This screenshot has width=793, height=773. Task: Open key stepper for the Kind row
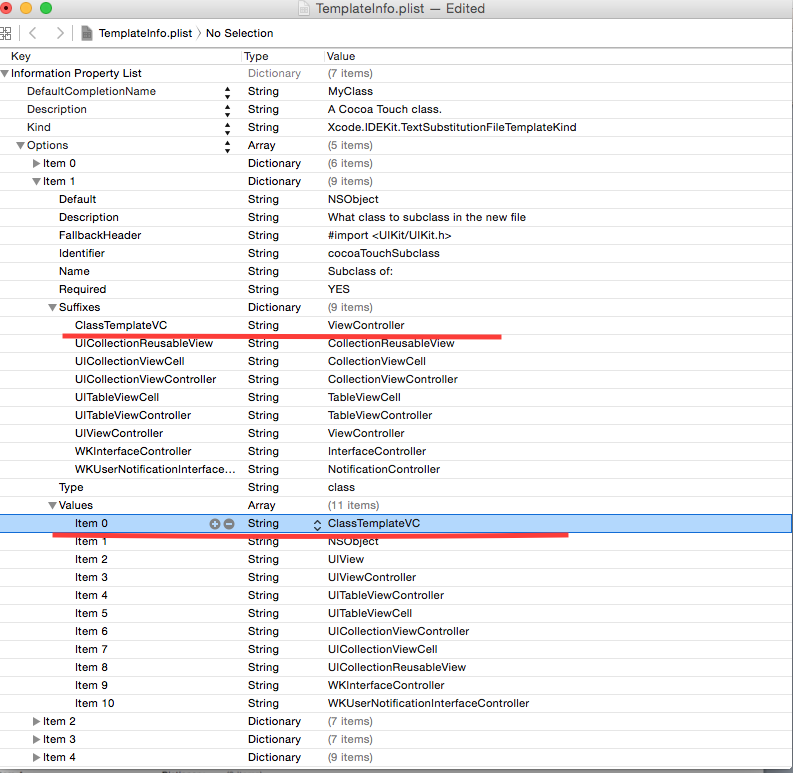(228, 128)
